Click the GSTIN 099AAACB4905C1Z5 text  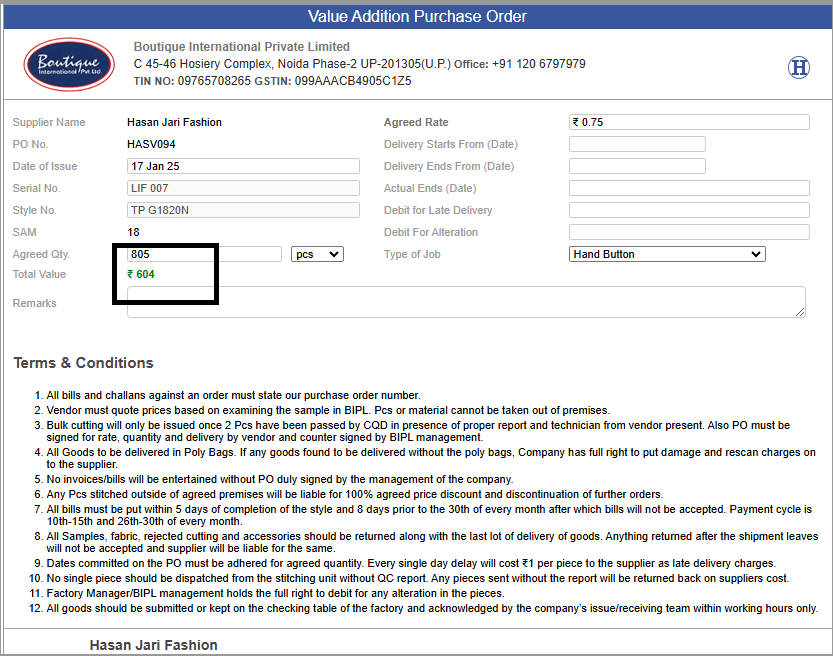point(333,81)
